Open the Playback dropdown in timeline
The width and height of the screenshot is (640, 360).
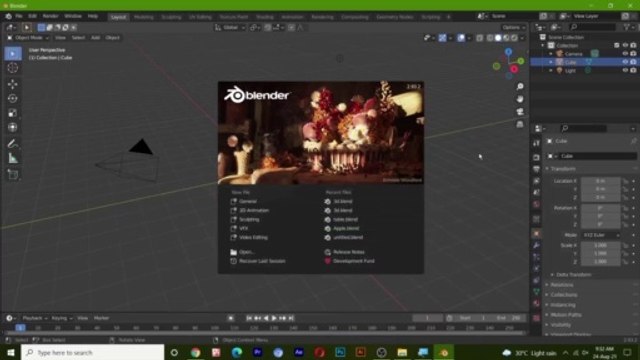[x=34, y=318]
